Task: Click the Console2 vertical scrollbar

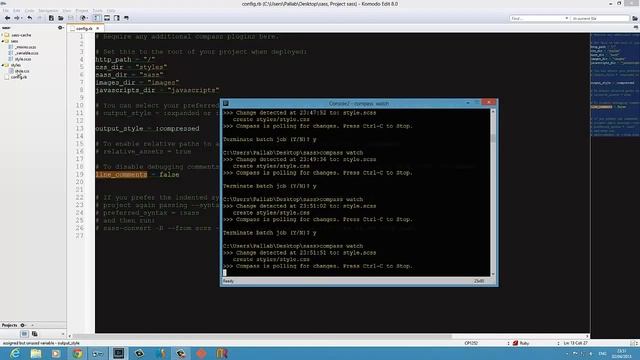Action: pos(493,192)
